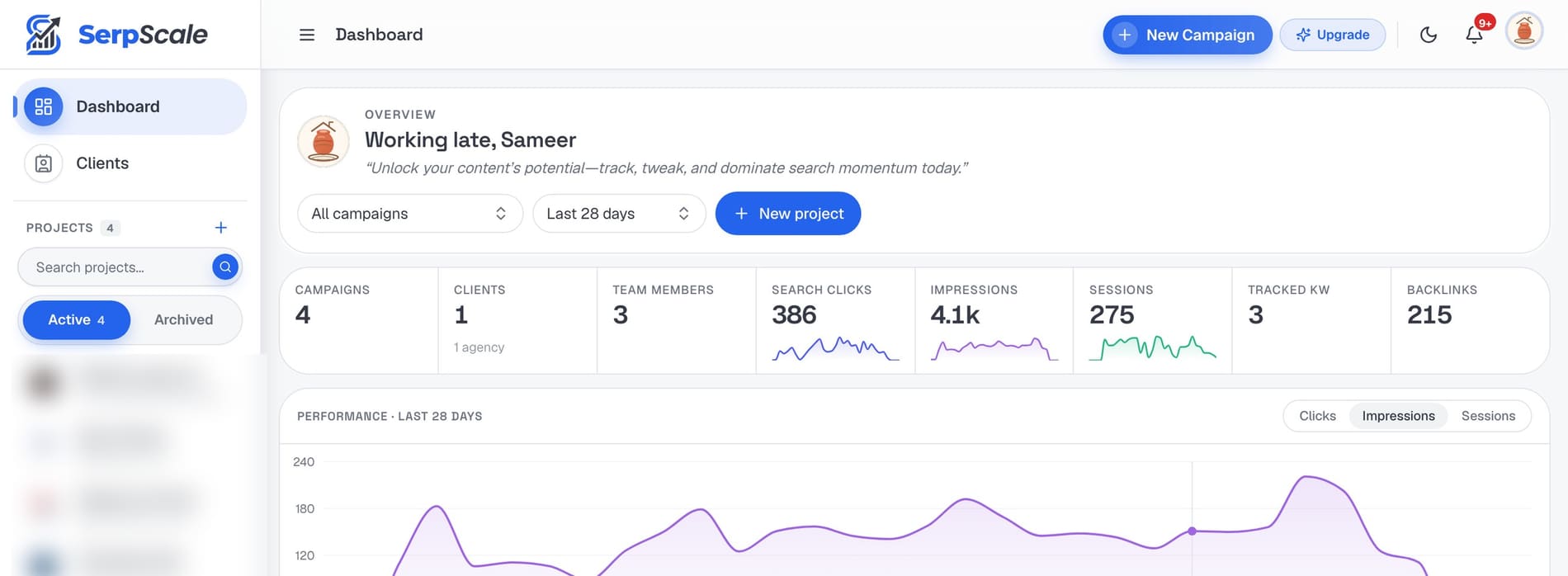Select the Active projects tab
Screen dimensions: 1568x576
76,319
